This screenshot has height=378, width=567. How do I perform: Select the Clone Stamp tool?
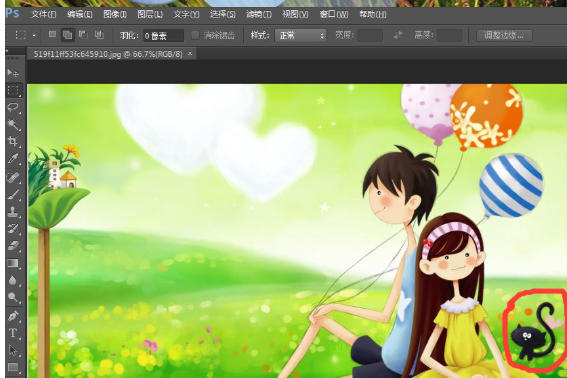[13, 212]
